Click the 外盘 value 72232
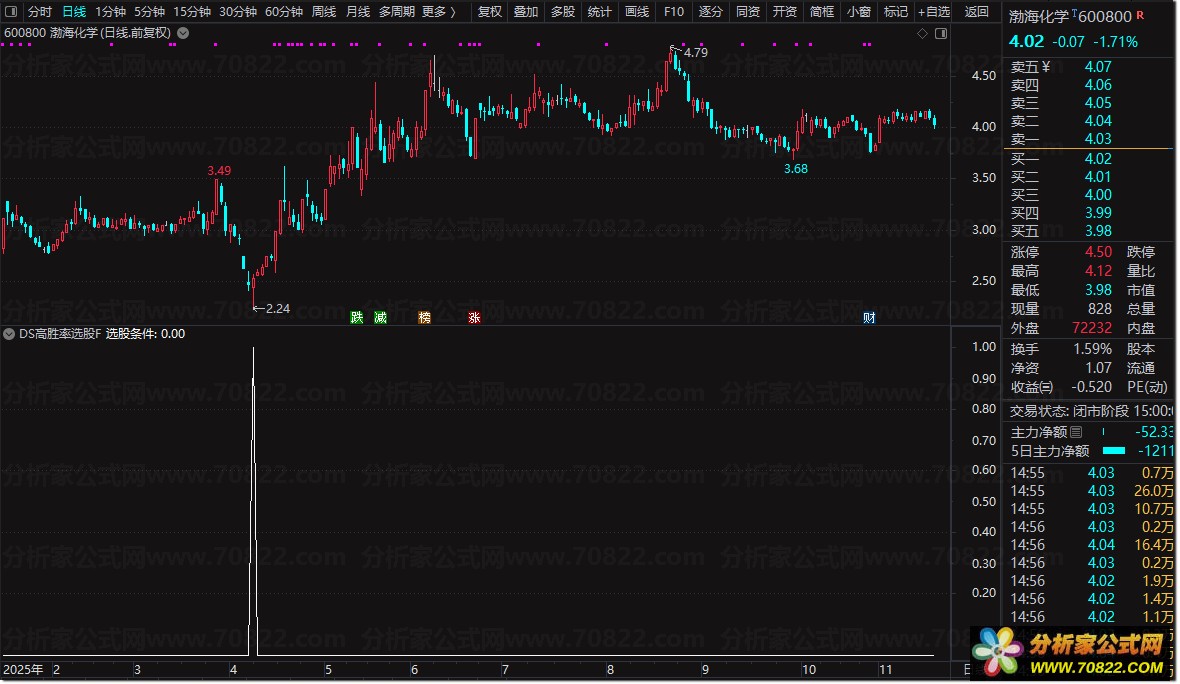This screenshot has height=684, width=1180. point(1092,328)
